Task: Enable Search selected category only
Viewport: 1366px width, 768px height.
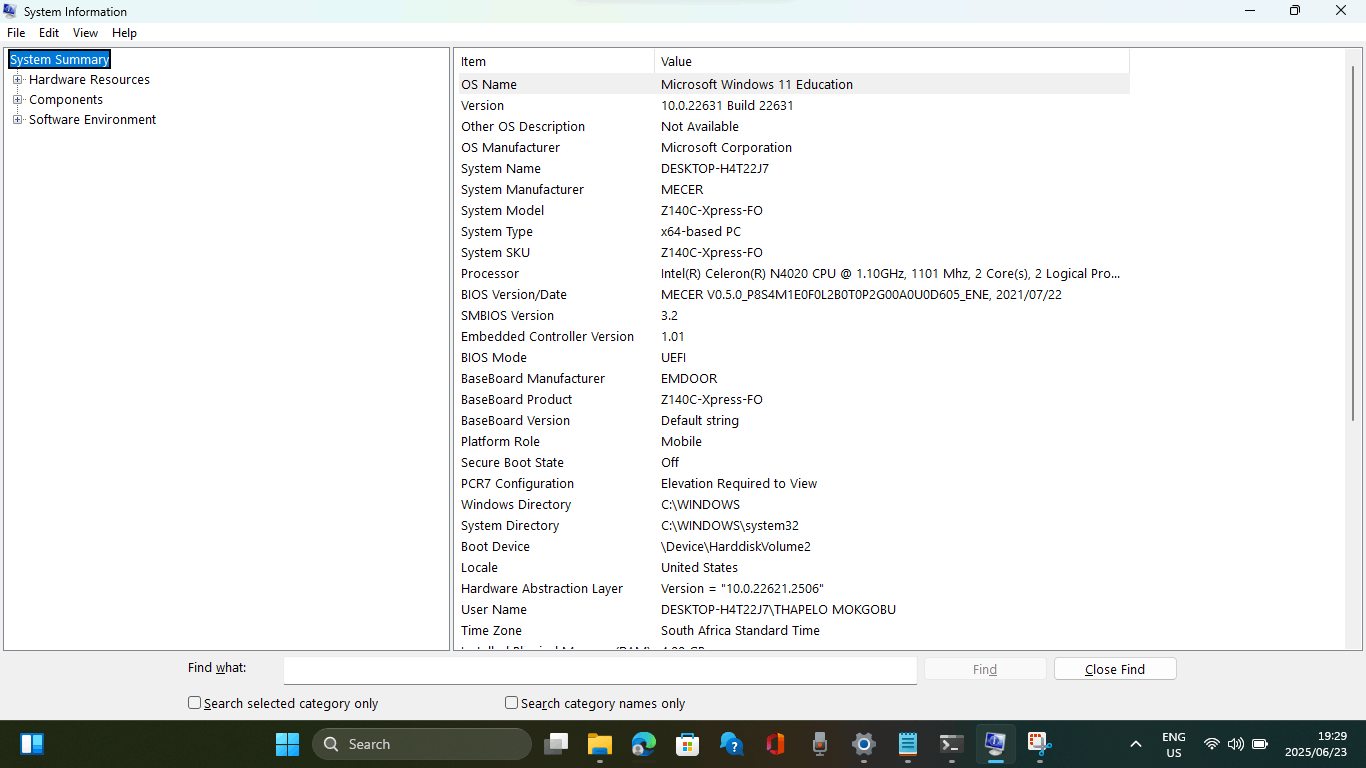Action: point(194,703)
